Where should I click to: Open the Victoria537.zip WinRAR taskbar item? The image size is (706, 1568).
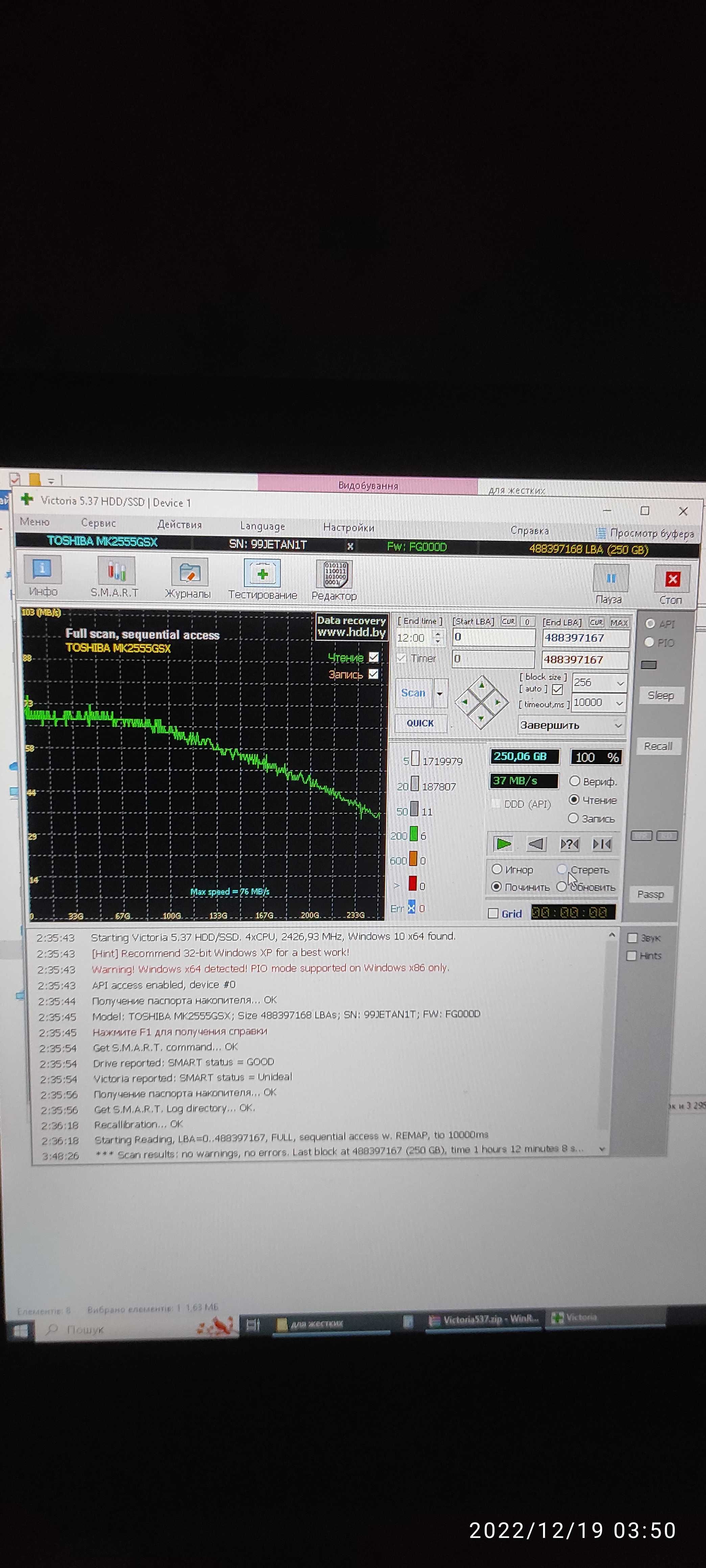click(x=484, y=1319)
